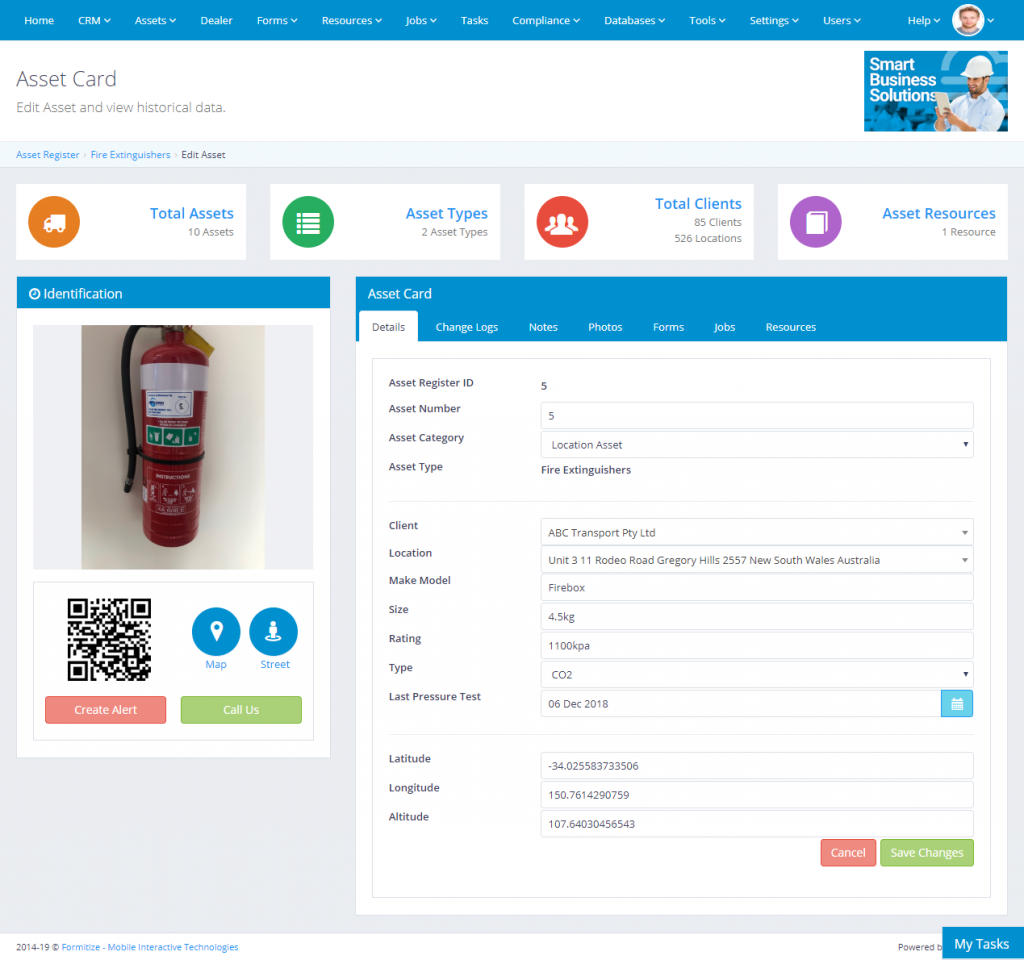This screenshot has width=1024, height=960.
Task: Switch to the Change Logs tab
Action: pyautogui.click(x=466, y=327)
